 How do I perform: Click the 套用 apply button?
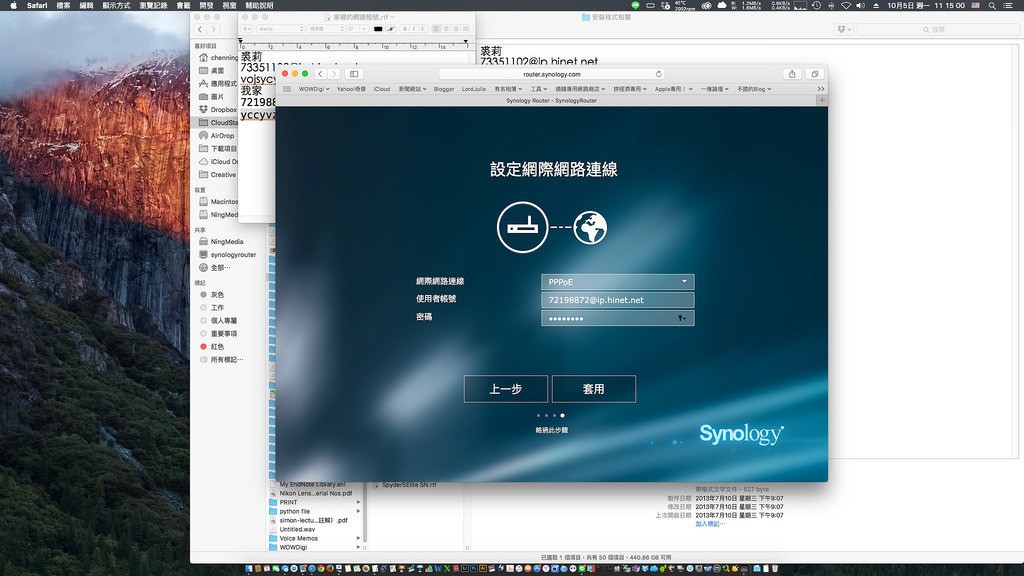click(x=594, y=389)
